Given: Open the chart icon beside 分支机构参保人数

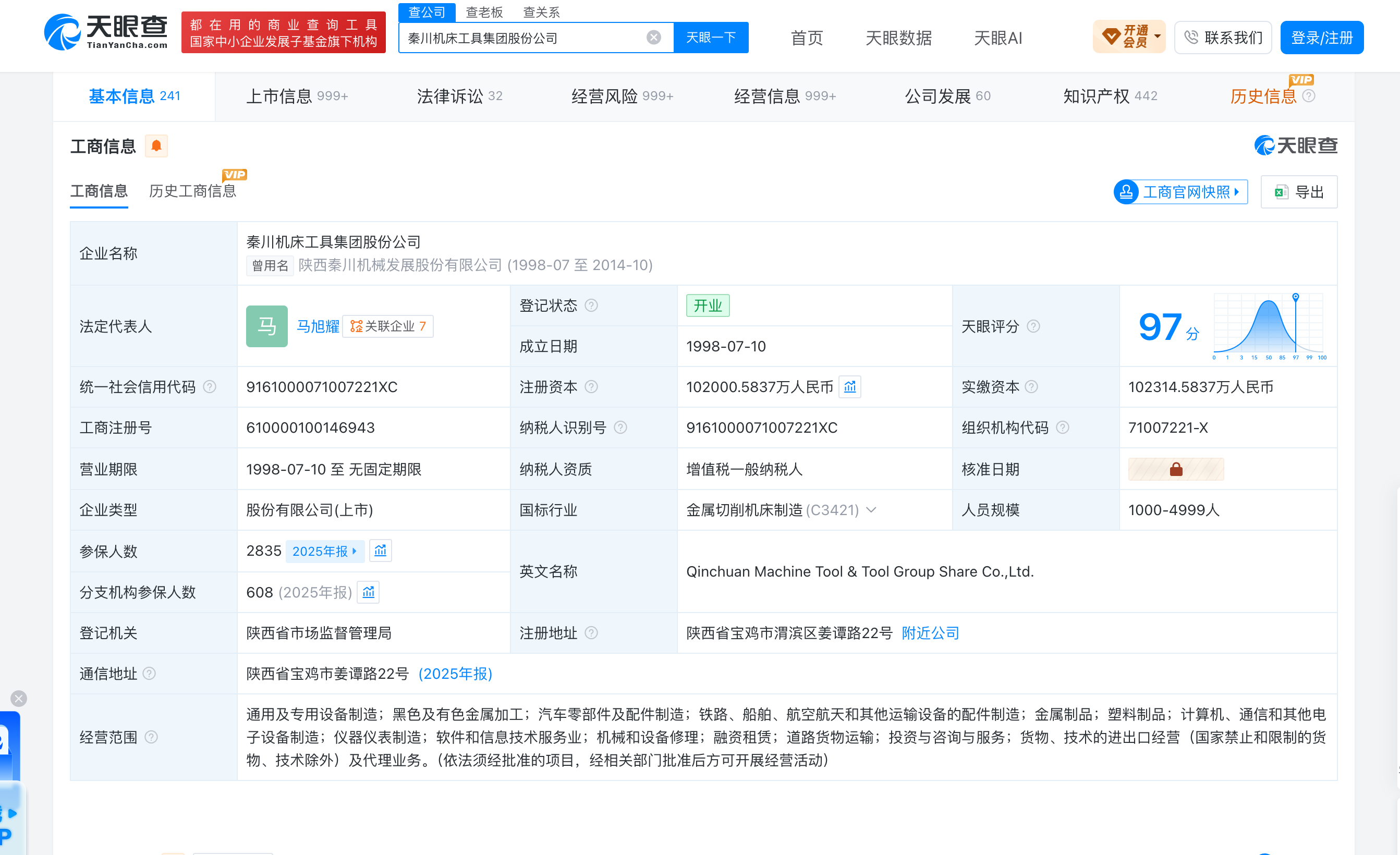Looking at the screenshot, I should [368, 592].
